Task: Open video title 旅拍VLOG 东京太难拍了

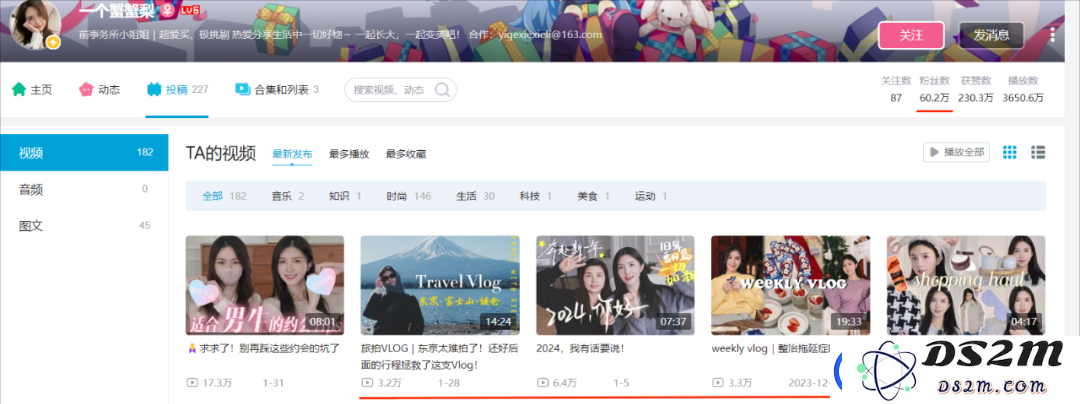Action: pyautogui.click(x=439, y=357)
